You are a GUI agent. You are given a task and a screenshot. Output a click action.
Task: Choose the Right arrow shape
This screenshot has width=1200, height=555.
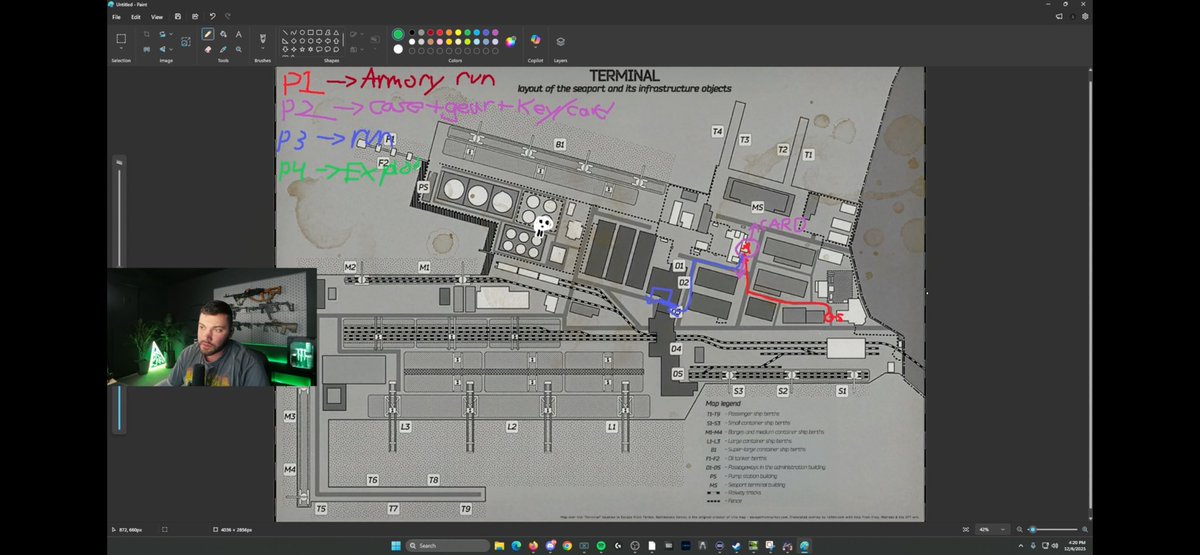[319, 40]
